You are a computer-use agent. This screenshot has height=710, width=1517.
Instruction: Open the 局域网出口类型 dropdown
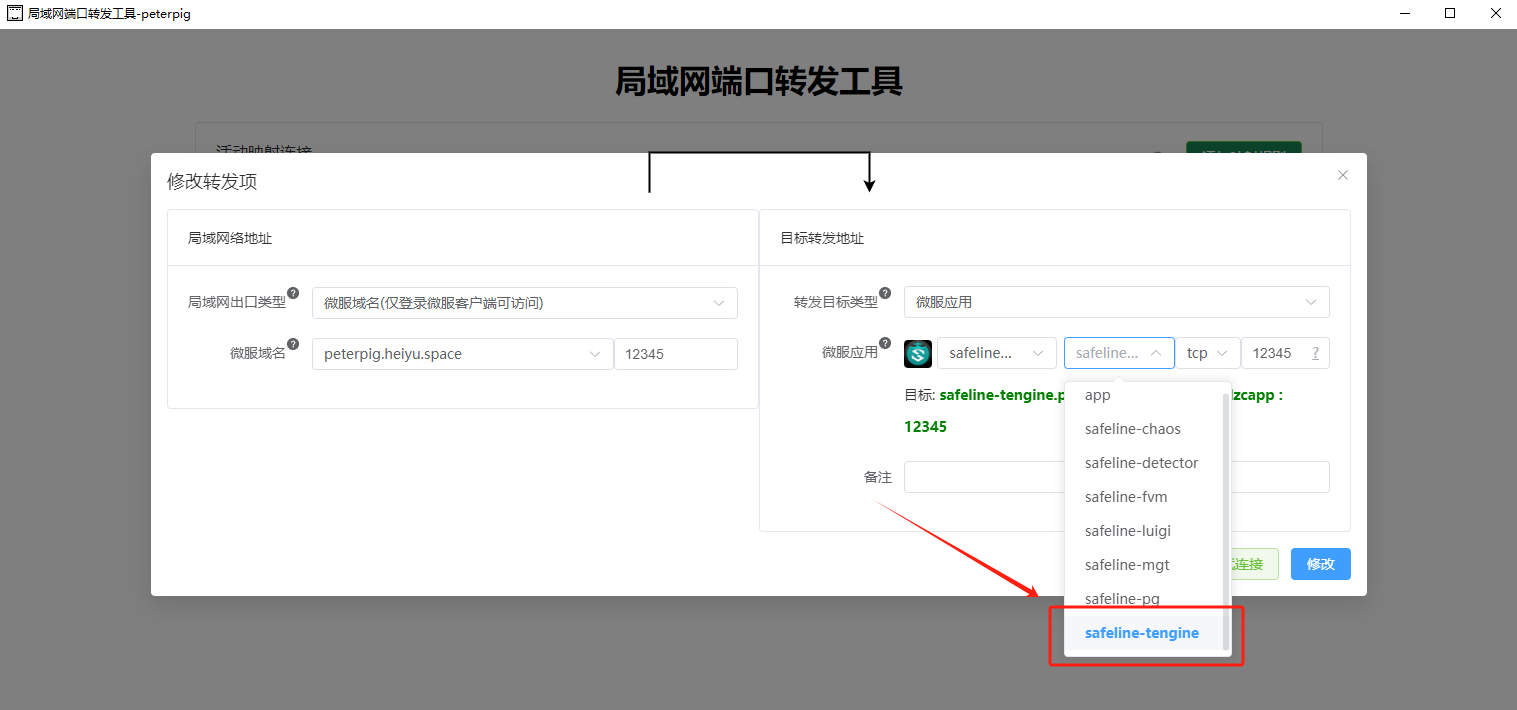pos(525,303)
